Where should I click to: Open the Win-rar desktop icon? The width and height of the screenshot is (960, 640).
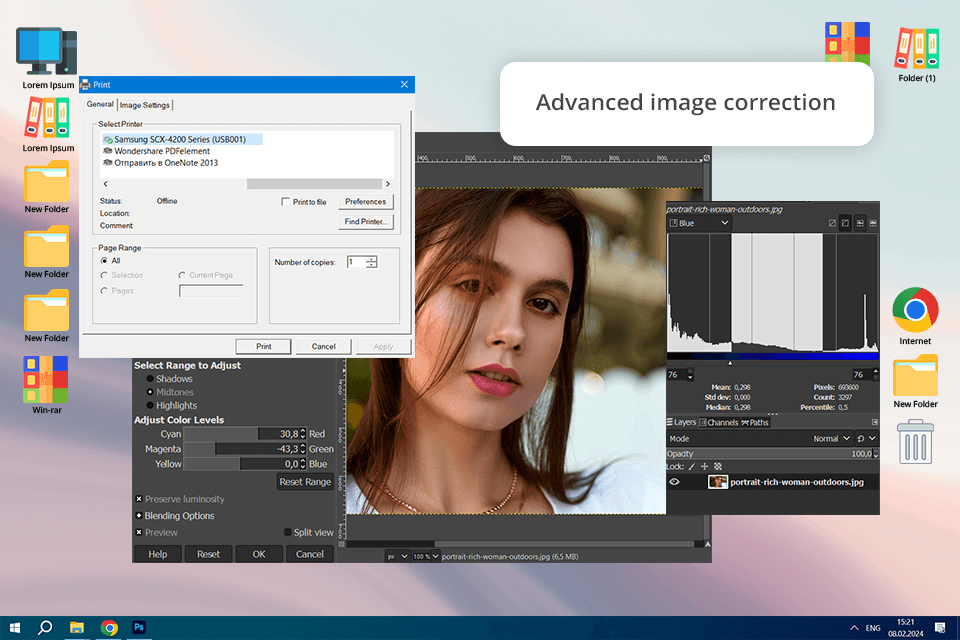pos(46,379)
